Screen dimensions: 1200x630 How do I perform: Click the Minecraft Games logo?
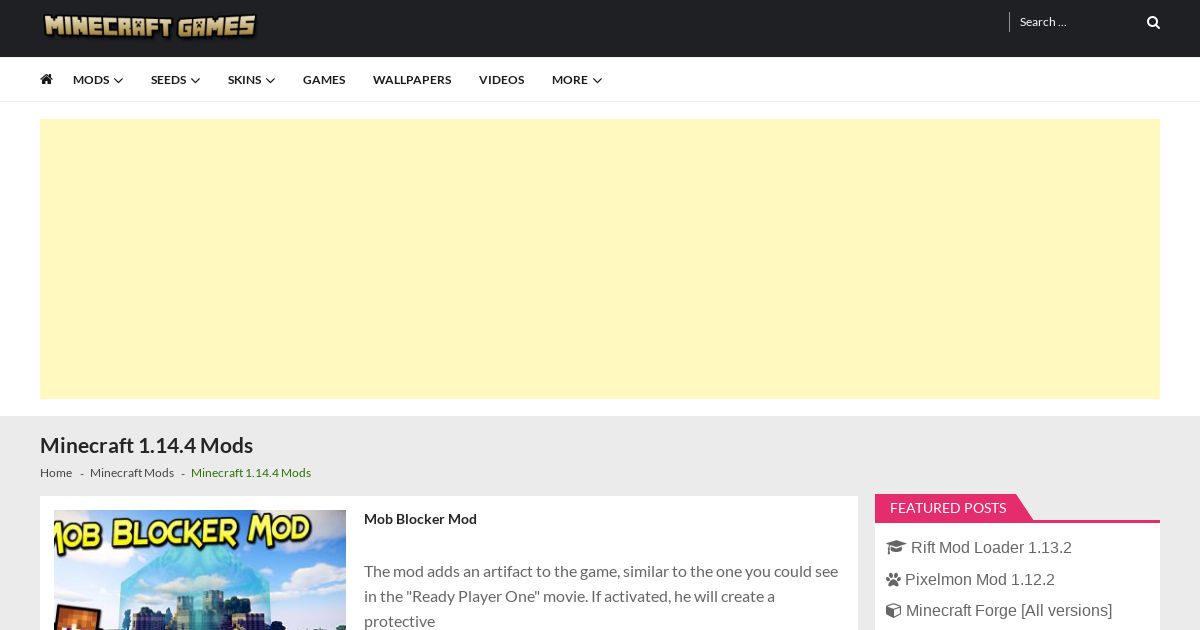(150, 26)
